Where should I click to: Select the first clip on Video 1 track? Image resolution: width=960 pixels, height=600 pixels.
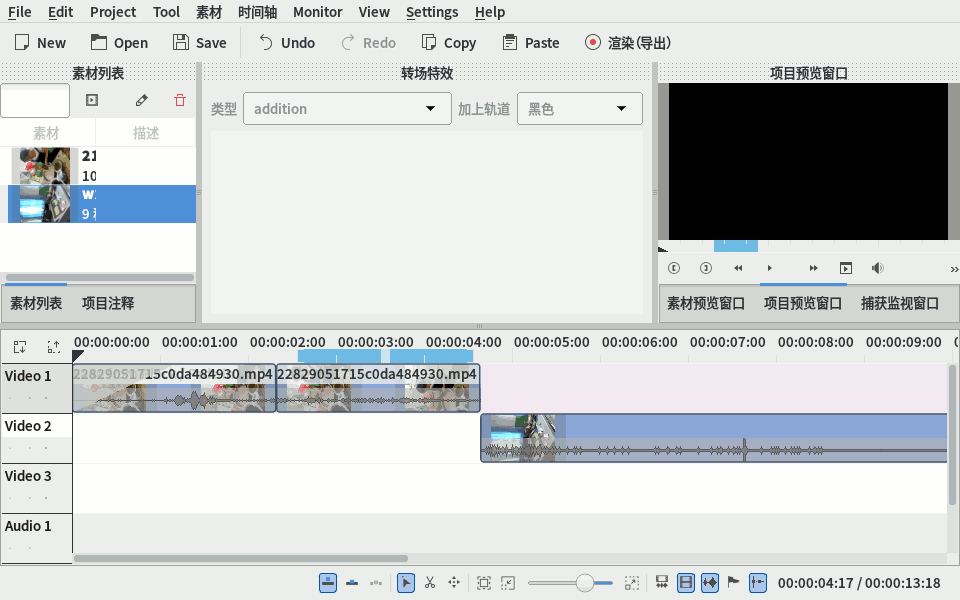(x=174, y=388)
